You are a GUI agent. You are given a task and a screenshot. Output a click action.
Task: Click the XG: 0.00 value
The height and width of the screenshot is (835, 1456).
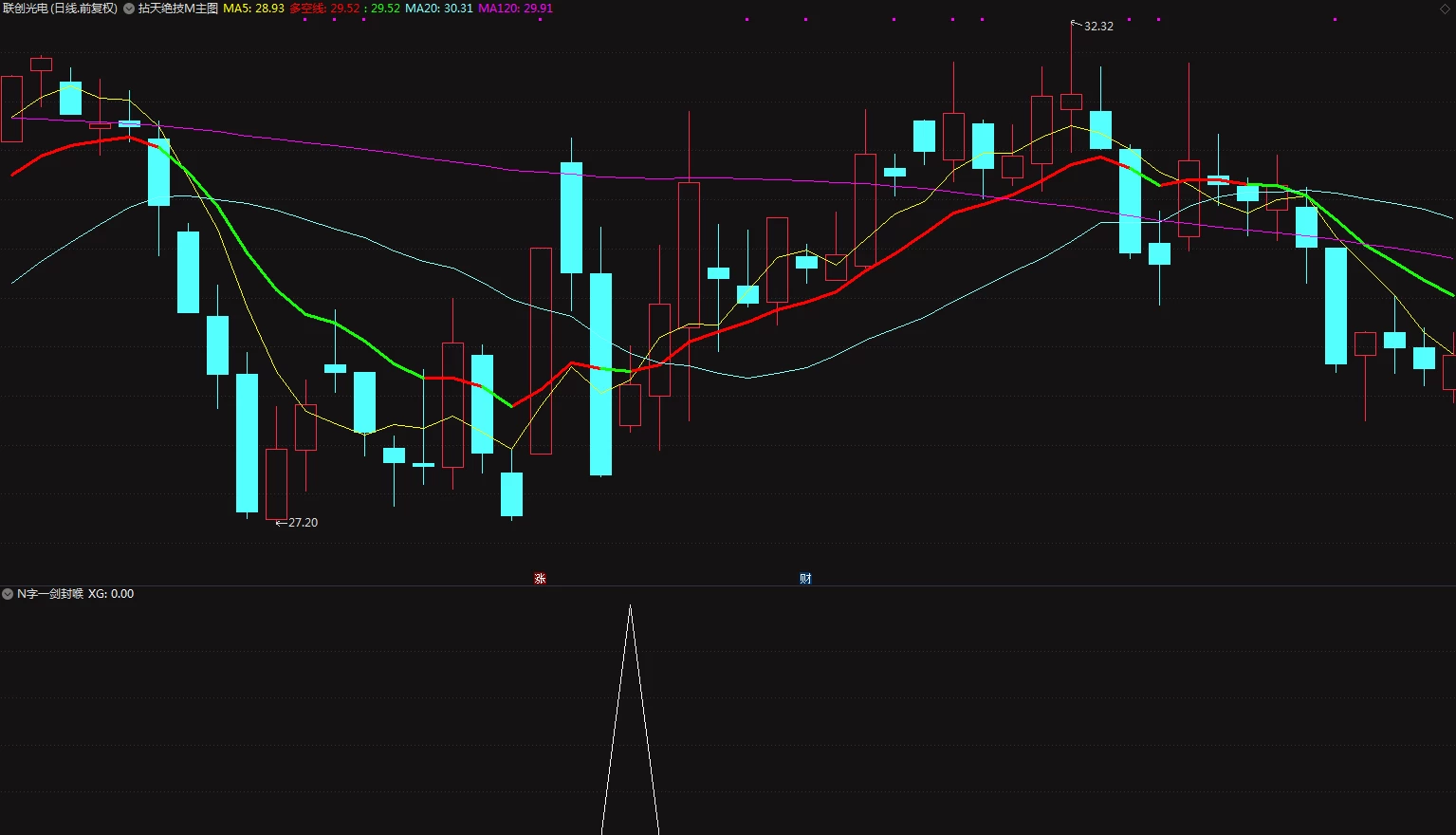tap(111, 594)
